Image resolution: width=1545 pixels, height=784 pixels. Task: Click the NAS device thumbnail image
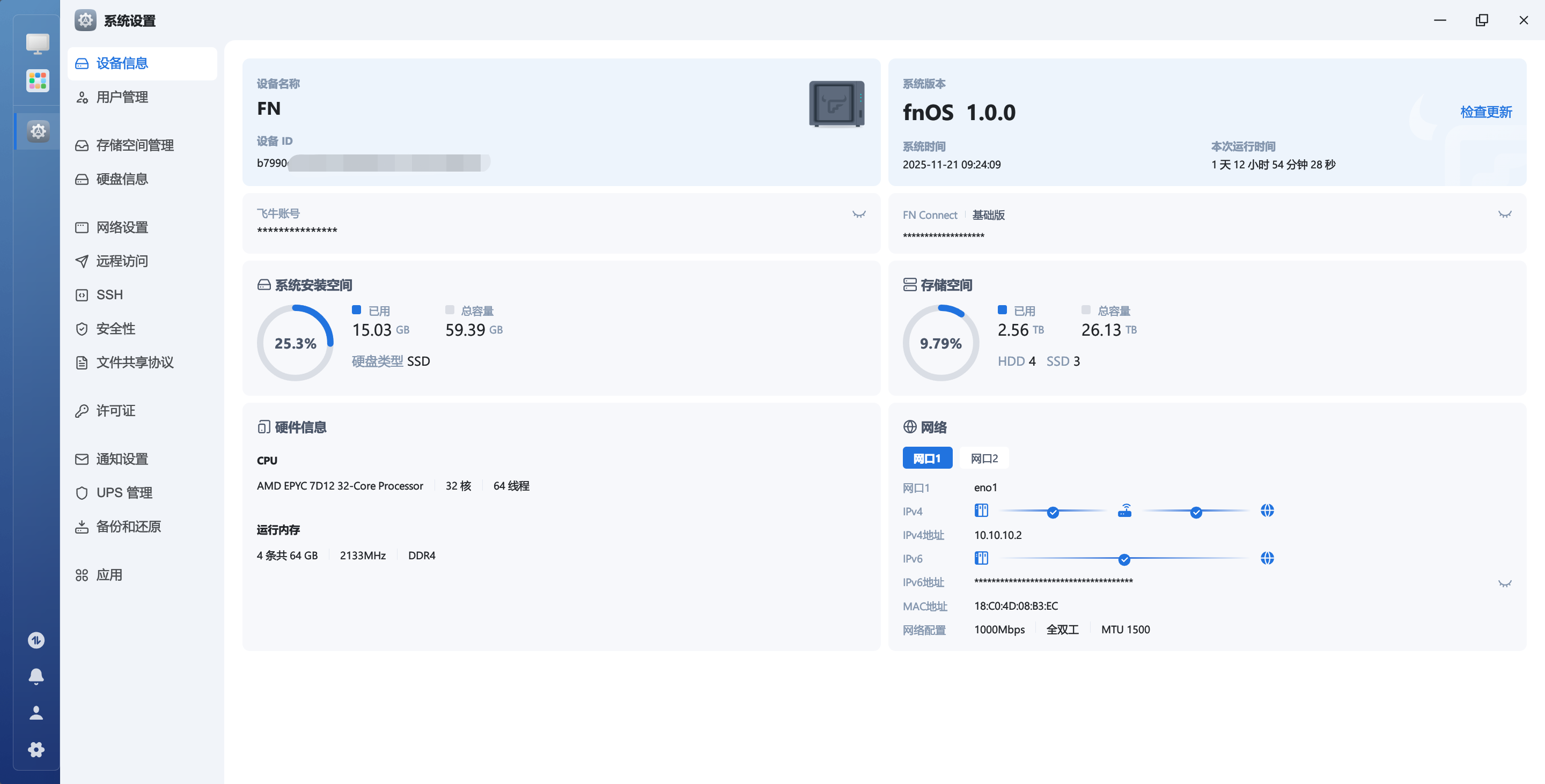pyautogui.click(x=836, y=103)
